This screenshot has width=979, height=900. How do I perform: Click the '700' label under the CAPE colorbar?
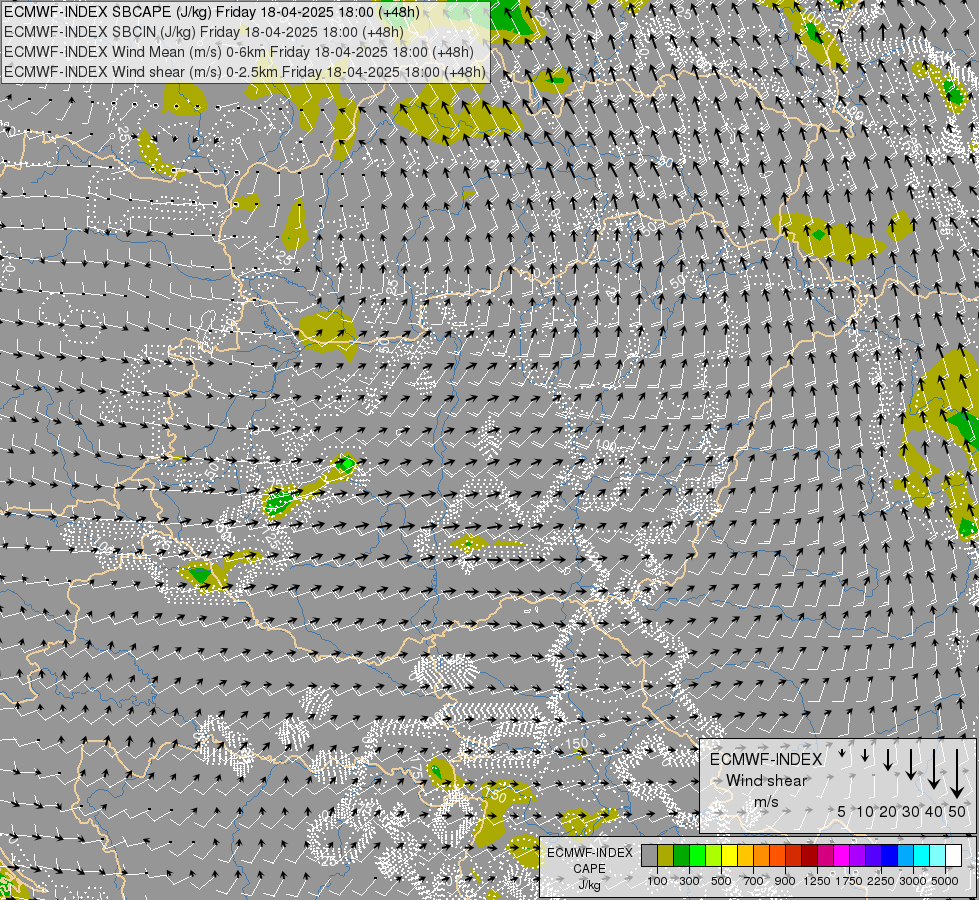[x=754, y=881]
